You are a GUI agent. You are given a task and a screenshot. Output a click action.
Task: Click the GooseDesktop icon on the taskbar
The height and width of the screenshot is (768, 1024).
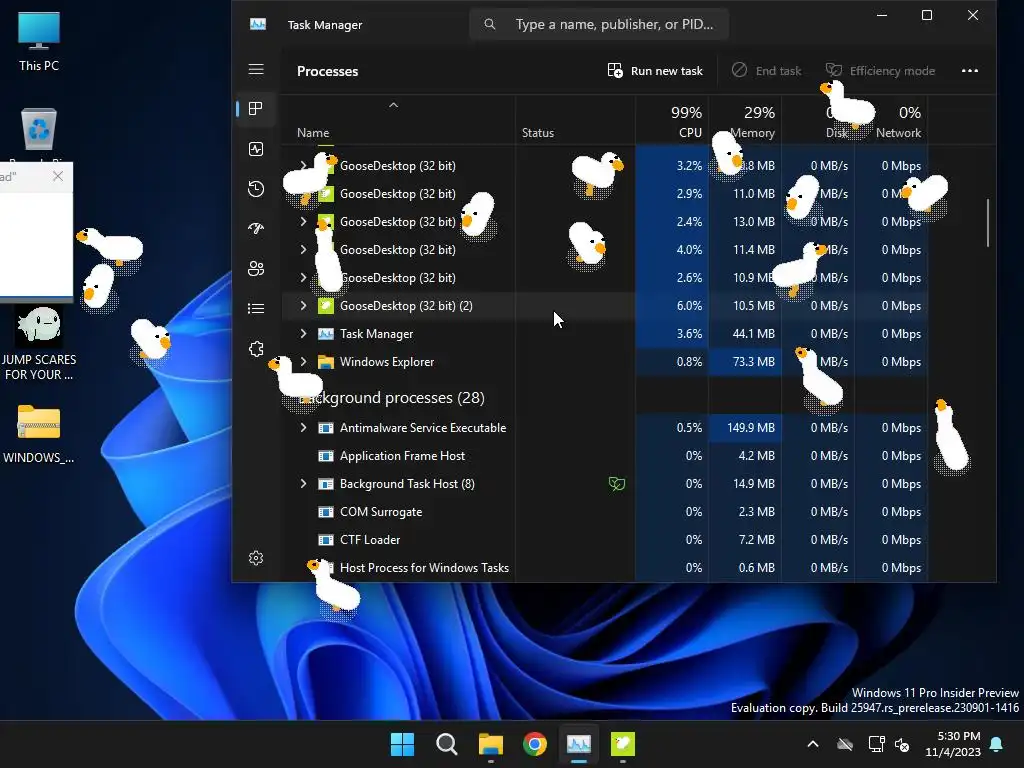(x=623, y=744)
